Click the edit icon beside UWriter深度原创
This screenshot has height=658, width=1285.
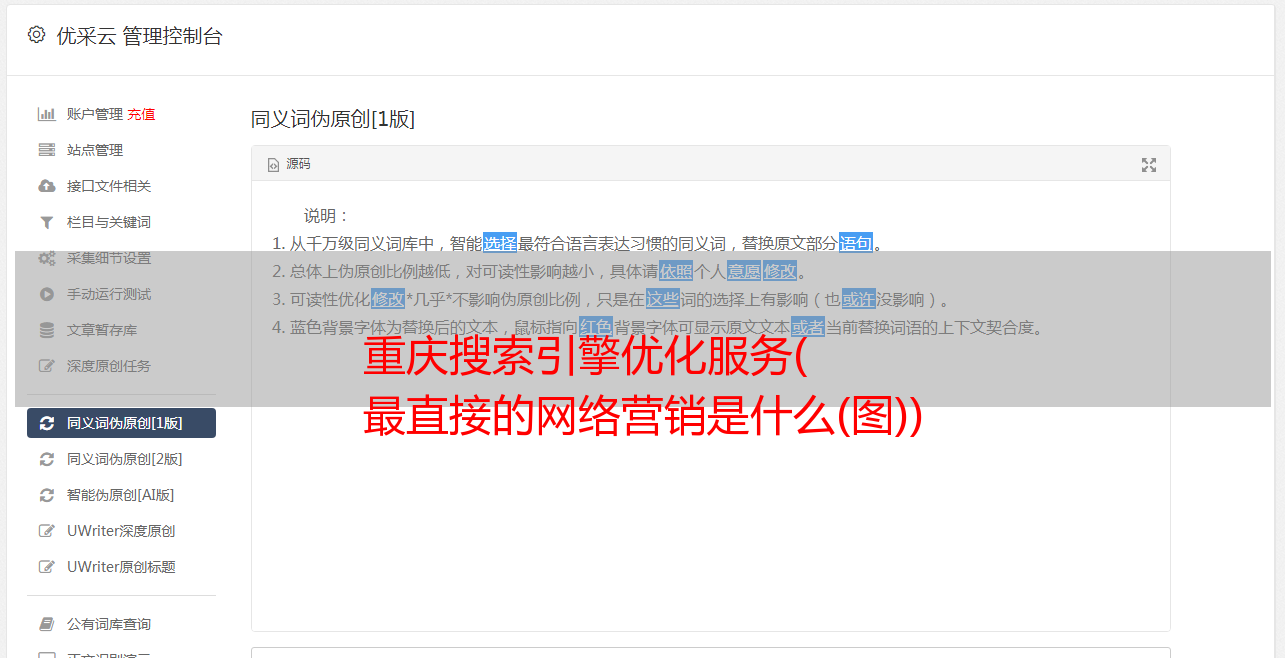click(46, 531)
